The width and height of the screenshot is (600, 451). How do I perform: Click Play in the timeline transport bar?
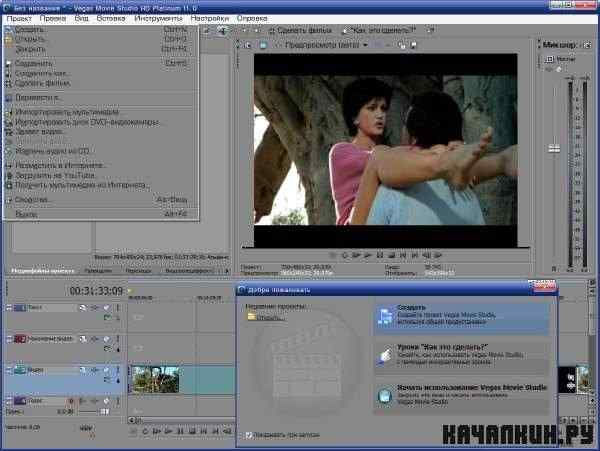click(168, 431)
